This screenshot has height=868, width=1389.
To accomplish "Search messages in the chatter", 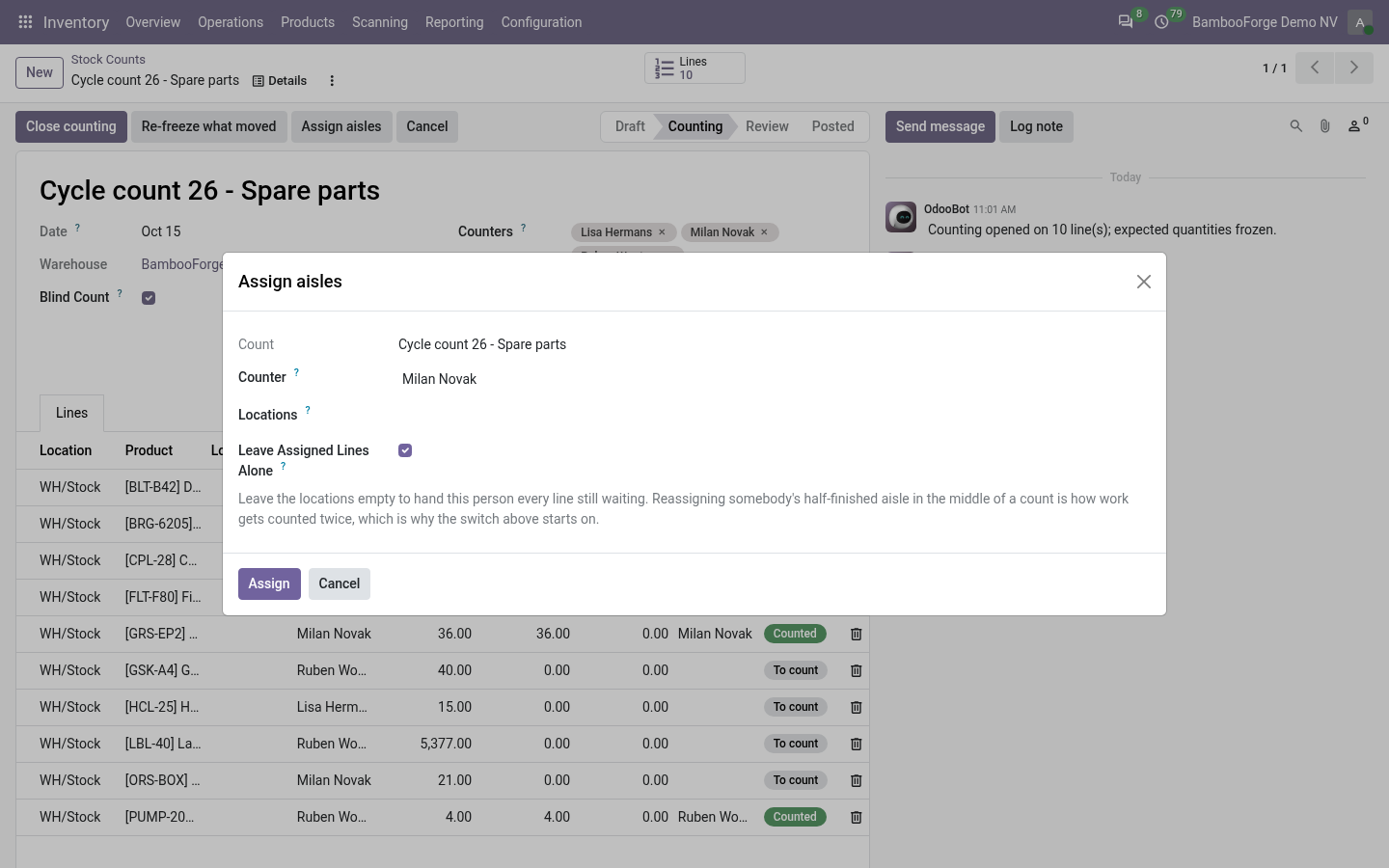I will pos(1296,126).
